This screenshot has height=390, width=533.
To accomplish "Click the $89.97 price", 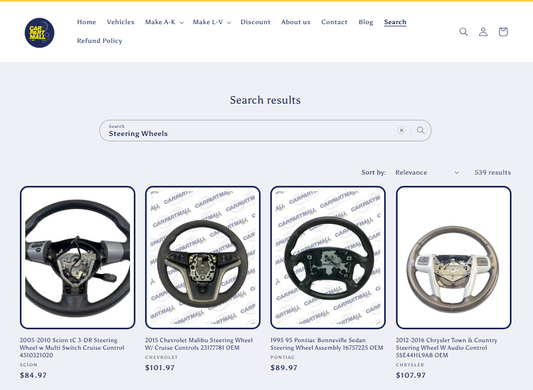I will (x=284, y=368).
